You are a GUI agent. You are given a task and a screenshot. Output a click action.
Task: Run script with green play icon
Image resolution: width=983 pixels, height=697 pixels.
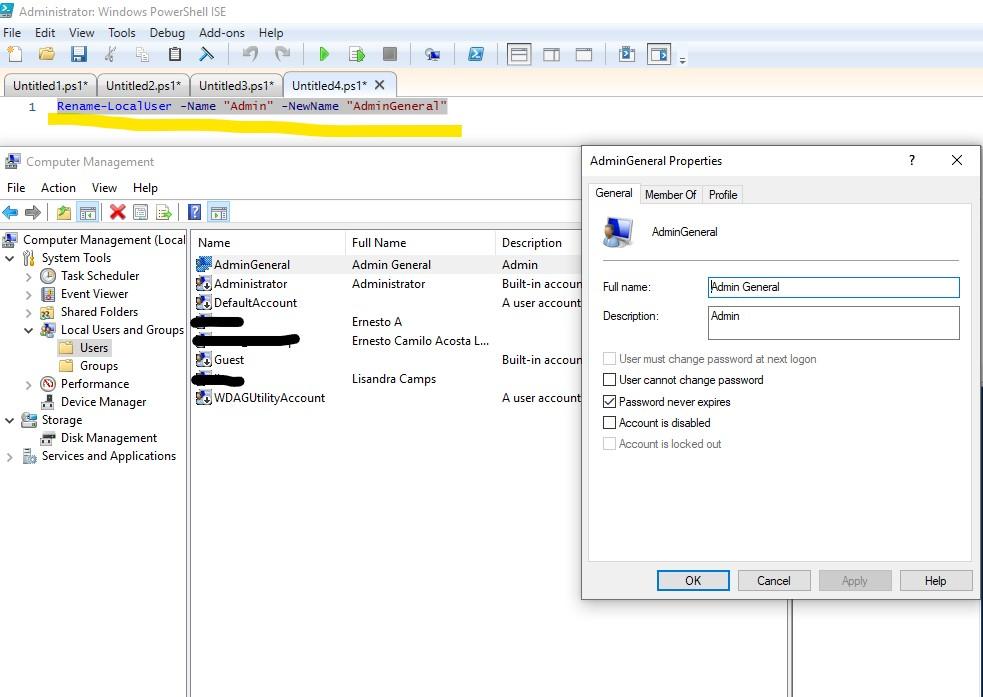324,55
